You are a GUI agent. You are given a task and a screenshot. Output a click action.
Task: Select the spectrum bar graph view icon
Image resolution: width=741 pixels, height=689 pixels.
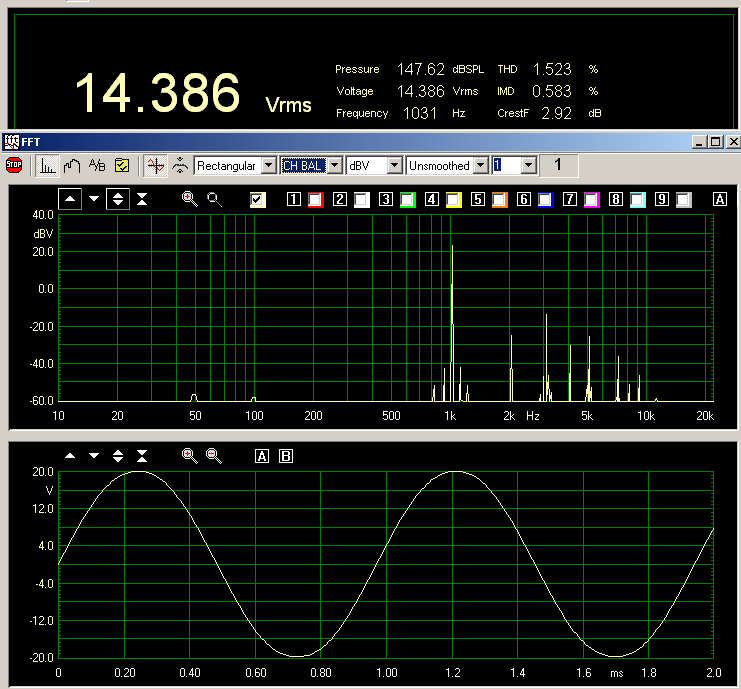point(47,165)
